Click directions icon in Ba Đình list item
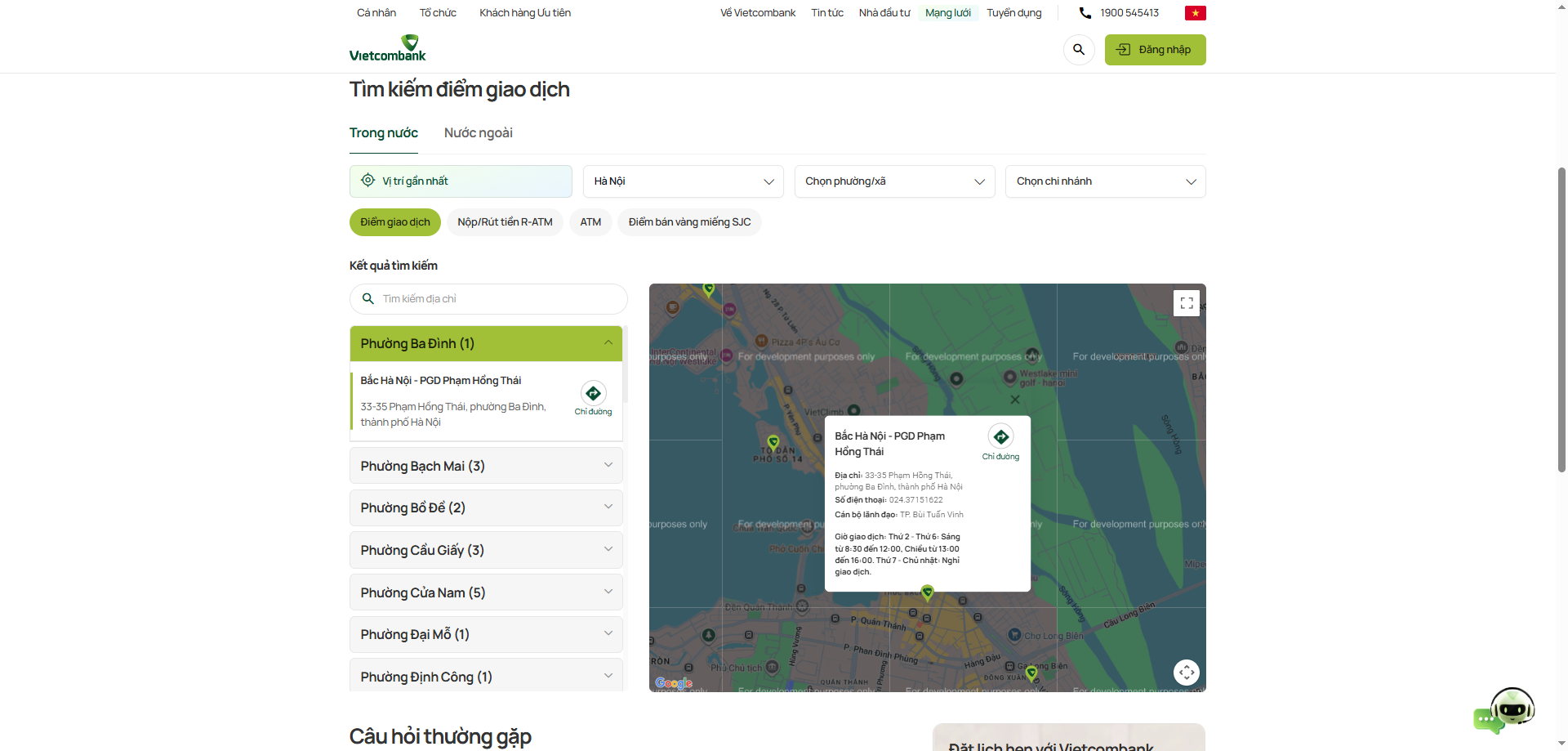Screen dimensions: 1568x751 point(593,394)
